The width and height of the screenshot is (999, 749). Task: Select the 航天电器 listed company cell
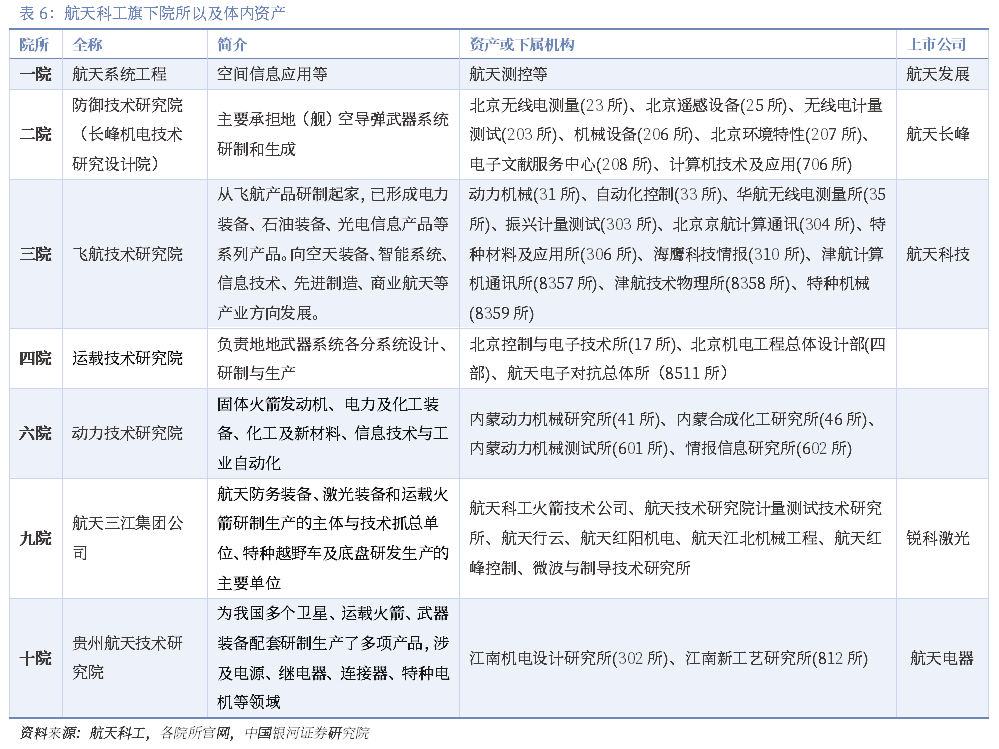(942, 658)
